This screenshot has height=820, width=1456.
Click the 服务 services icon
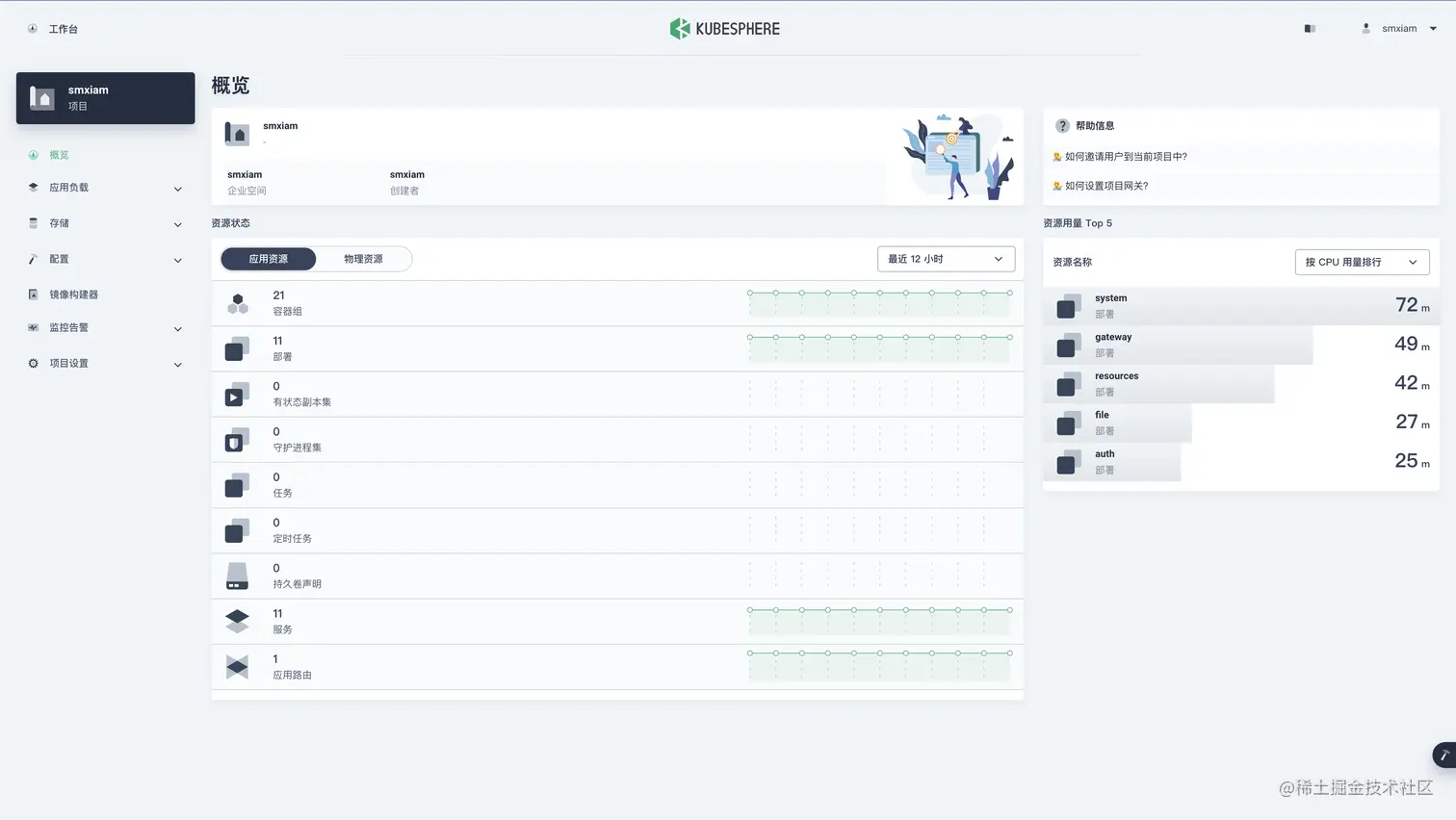237,622
